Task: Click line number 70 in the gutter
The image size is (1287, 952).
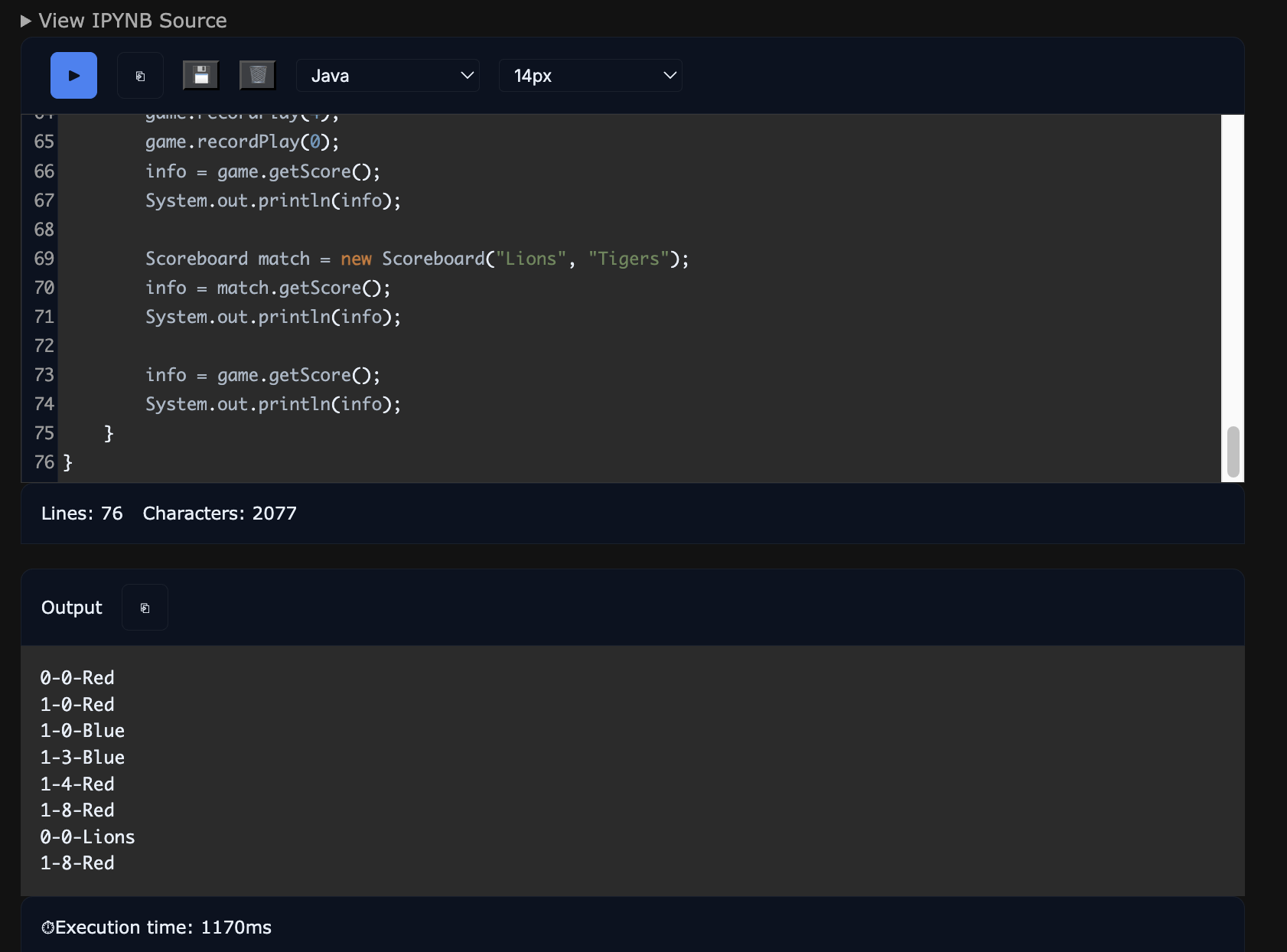Action: [x=44, y=289]
